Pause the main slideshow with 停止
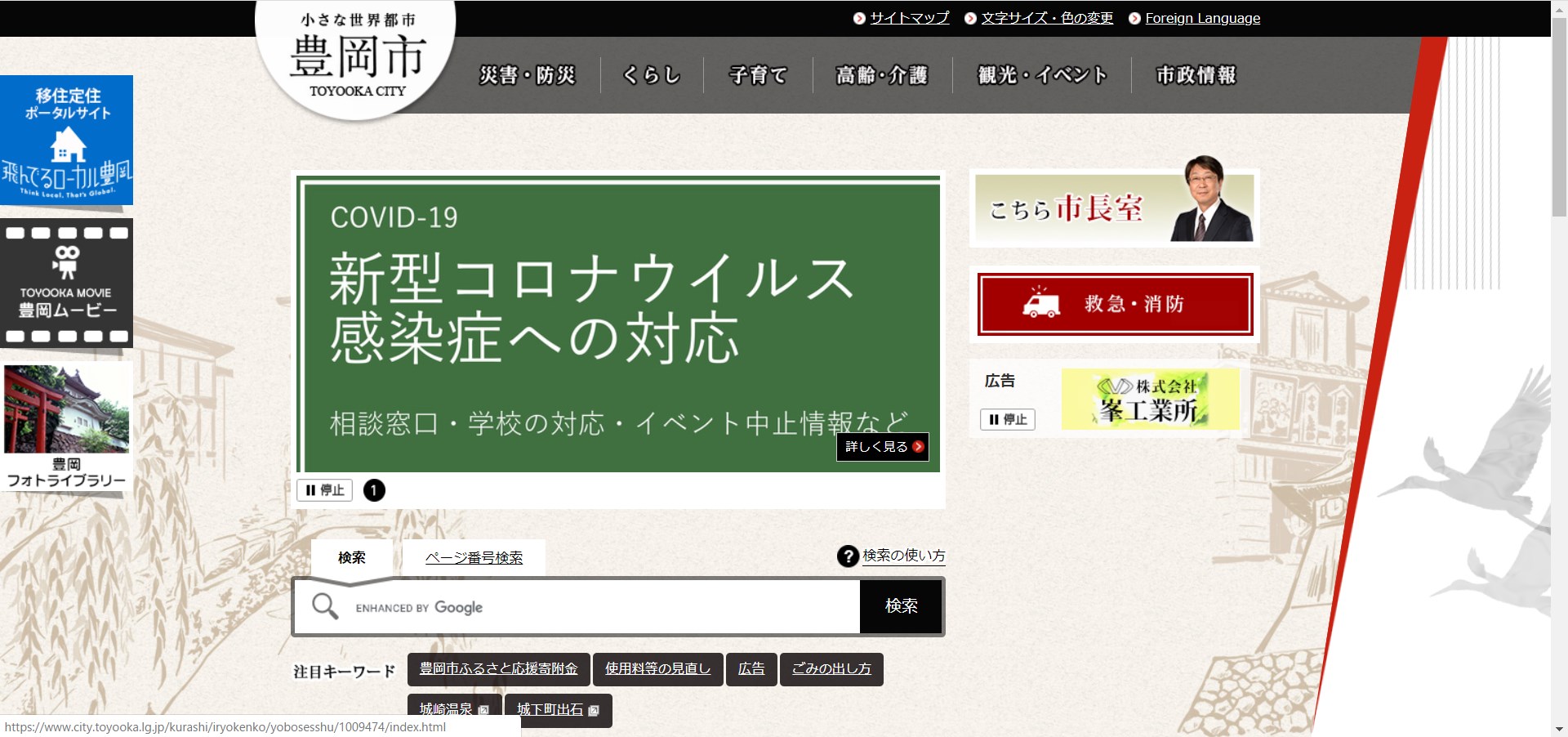Screen dimensions: 1568x737 [x=324, y=490]
